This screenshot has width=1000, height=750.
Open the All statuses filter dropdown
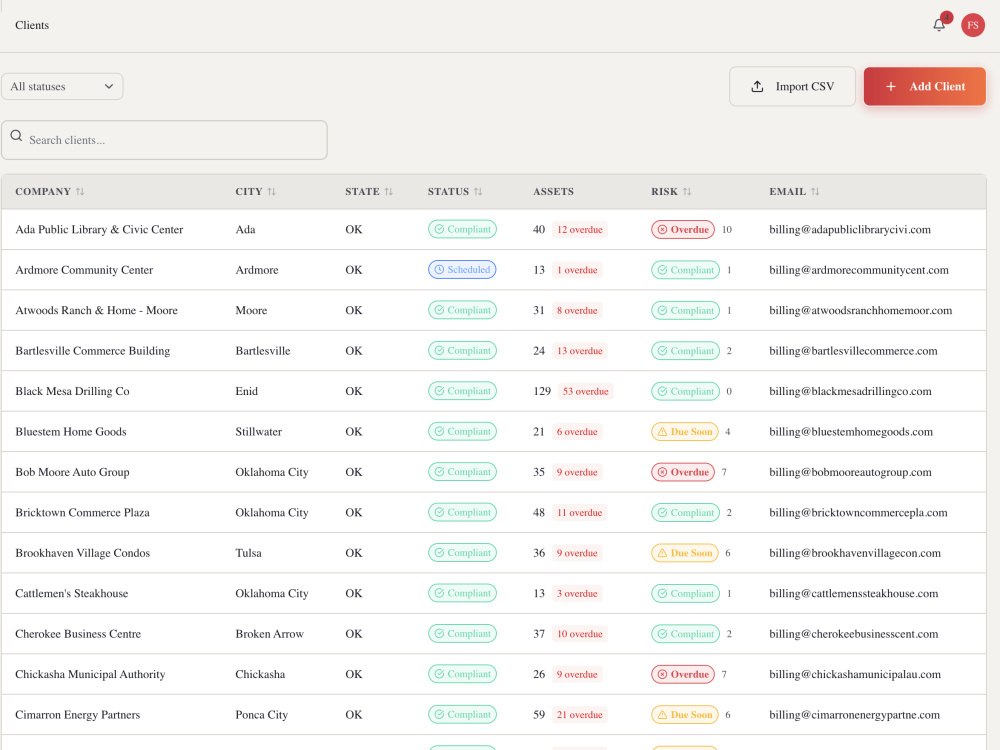pos(62,87)
